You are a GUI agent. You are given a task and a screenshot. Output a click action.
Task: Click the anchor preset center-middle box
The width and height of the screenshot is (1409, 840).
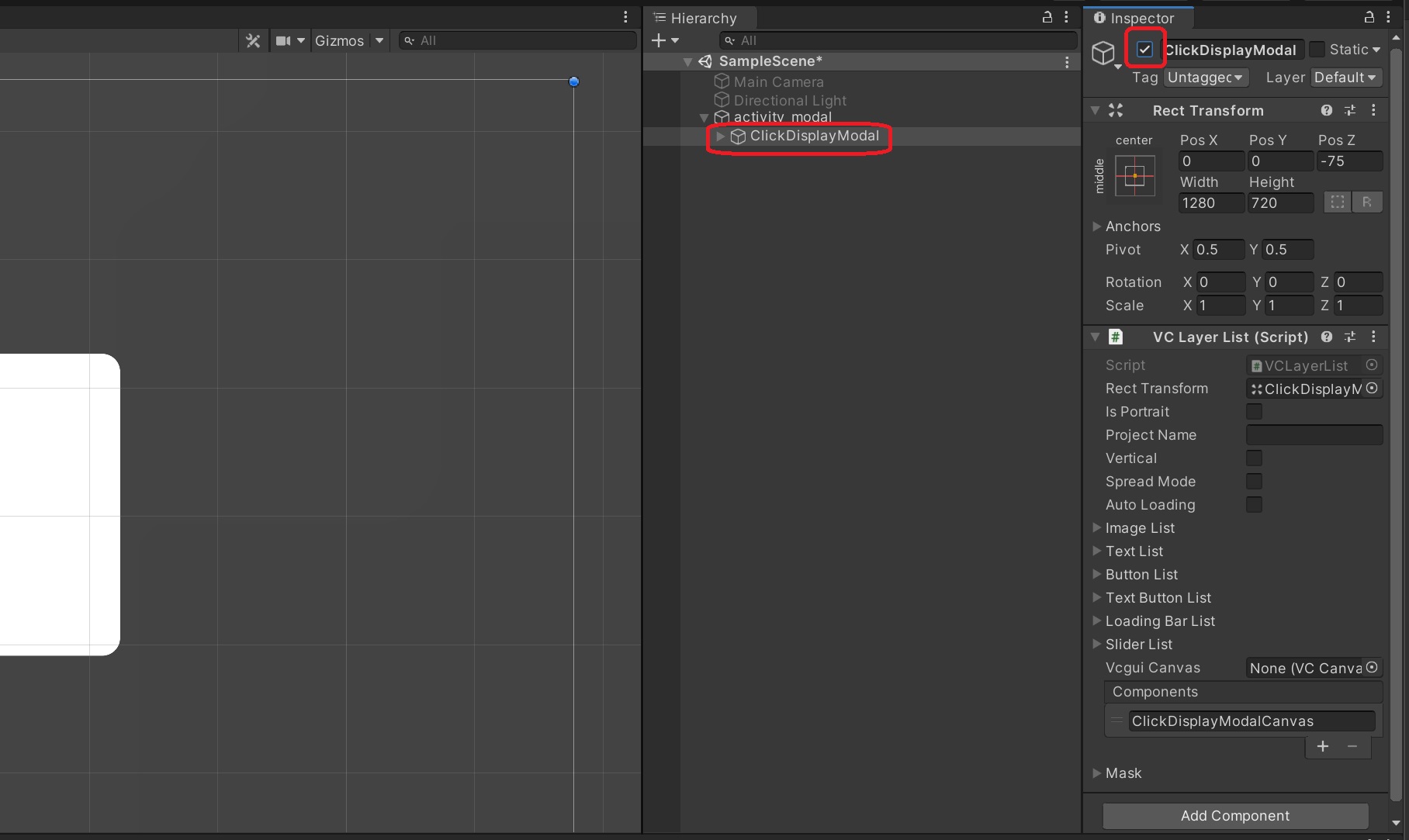(x=1134, y=176)
